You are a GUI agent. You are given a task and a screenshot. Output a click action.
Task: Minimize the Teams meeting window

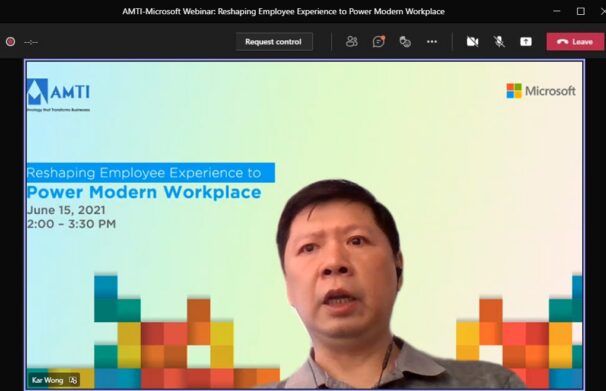coord(557,11)
